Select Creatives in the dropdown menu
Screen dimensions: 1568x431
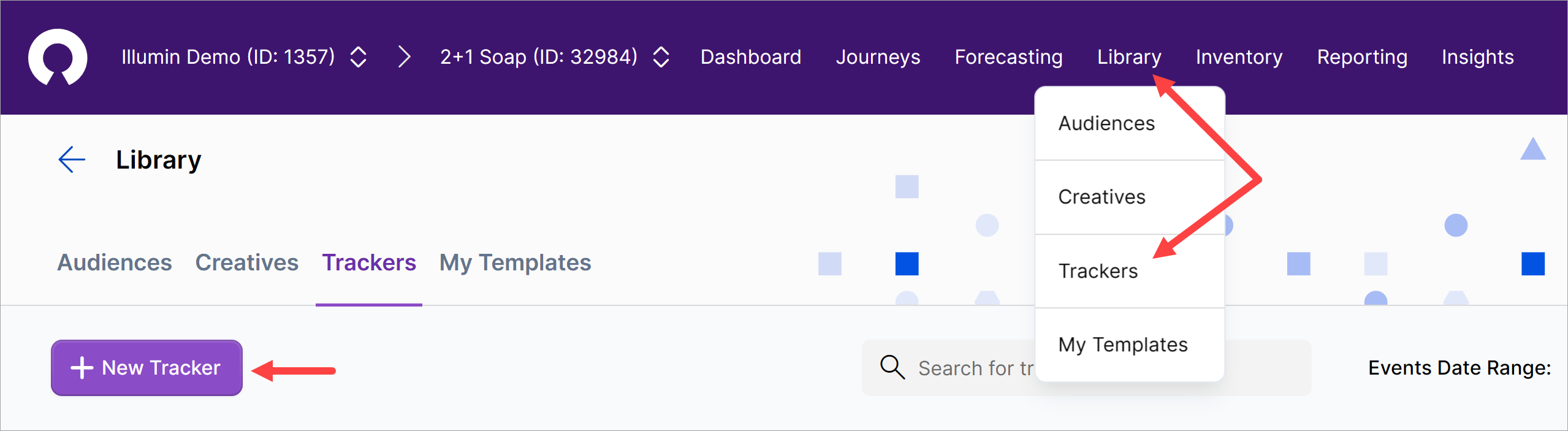click(1102, 197)
